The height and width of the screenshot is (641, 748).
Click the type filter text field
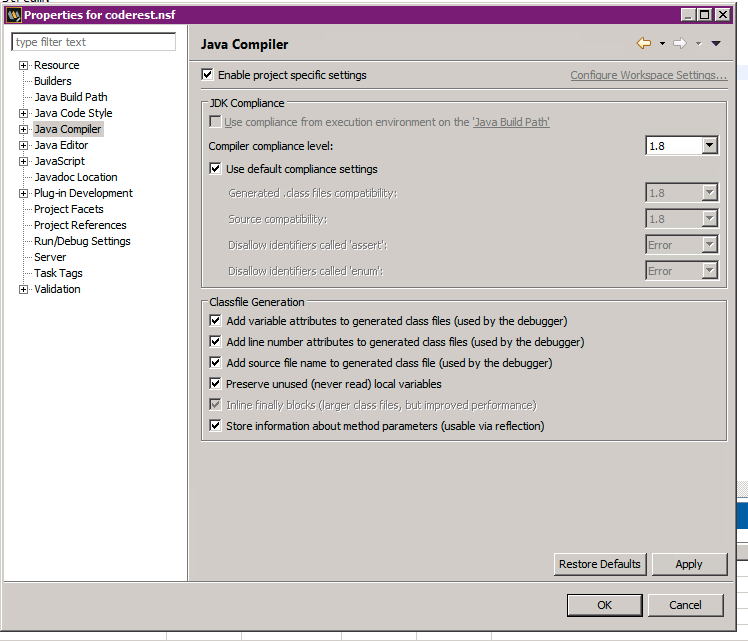93,42
